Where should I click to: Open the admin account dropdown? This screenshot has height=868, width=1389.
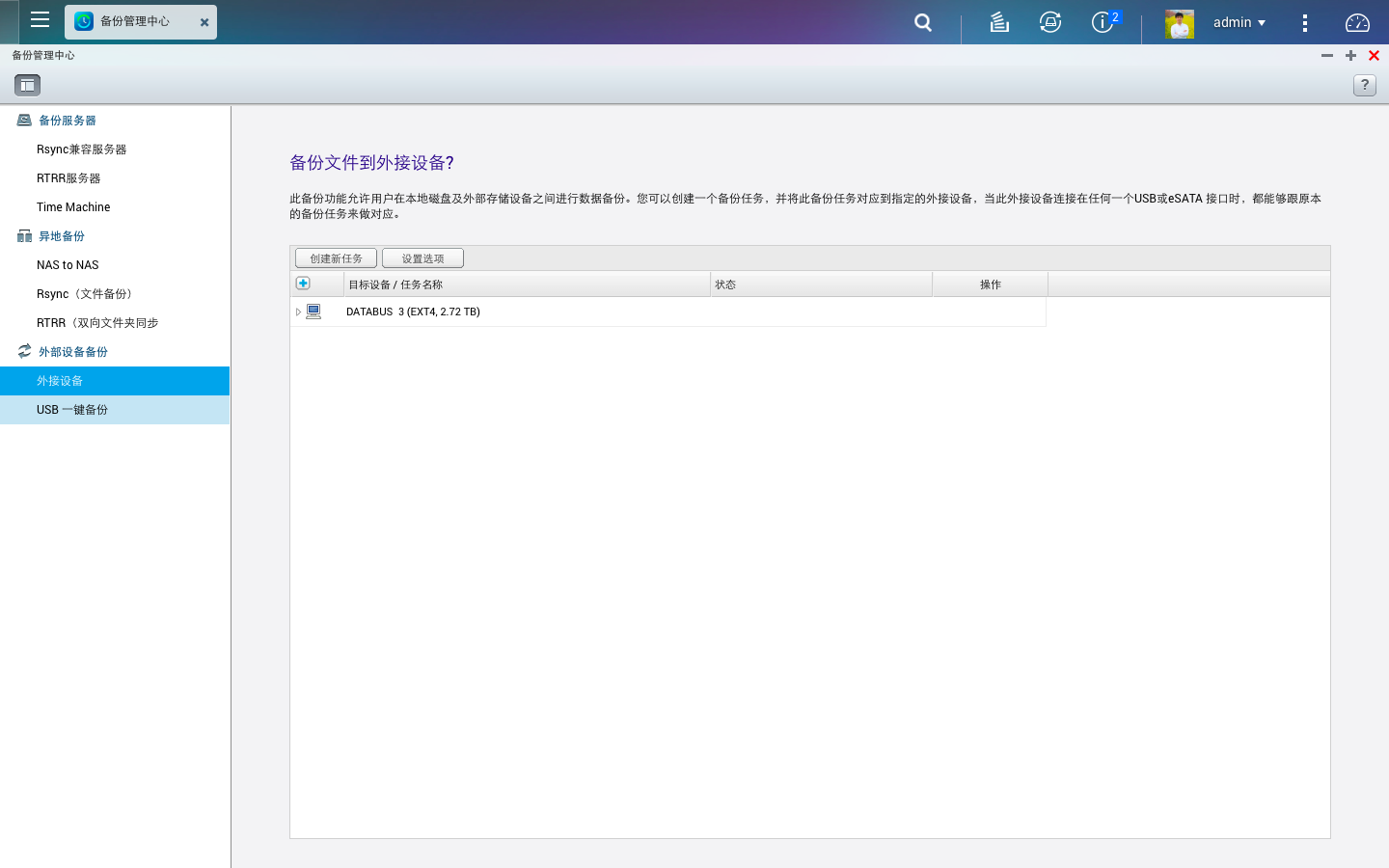click(x=1239, y=22)
